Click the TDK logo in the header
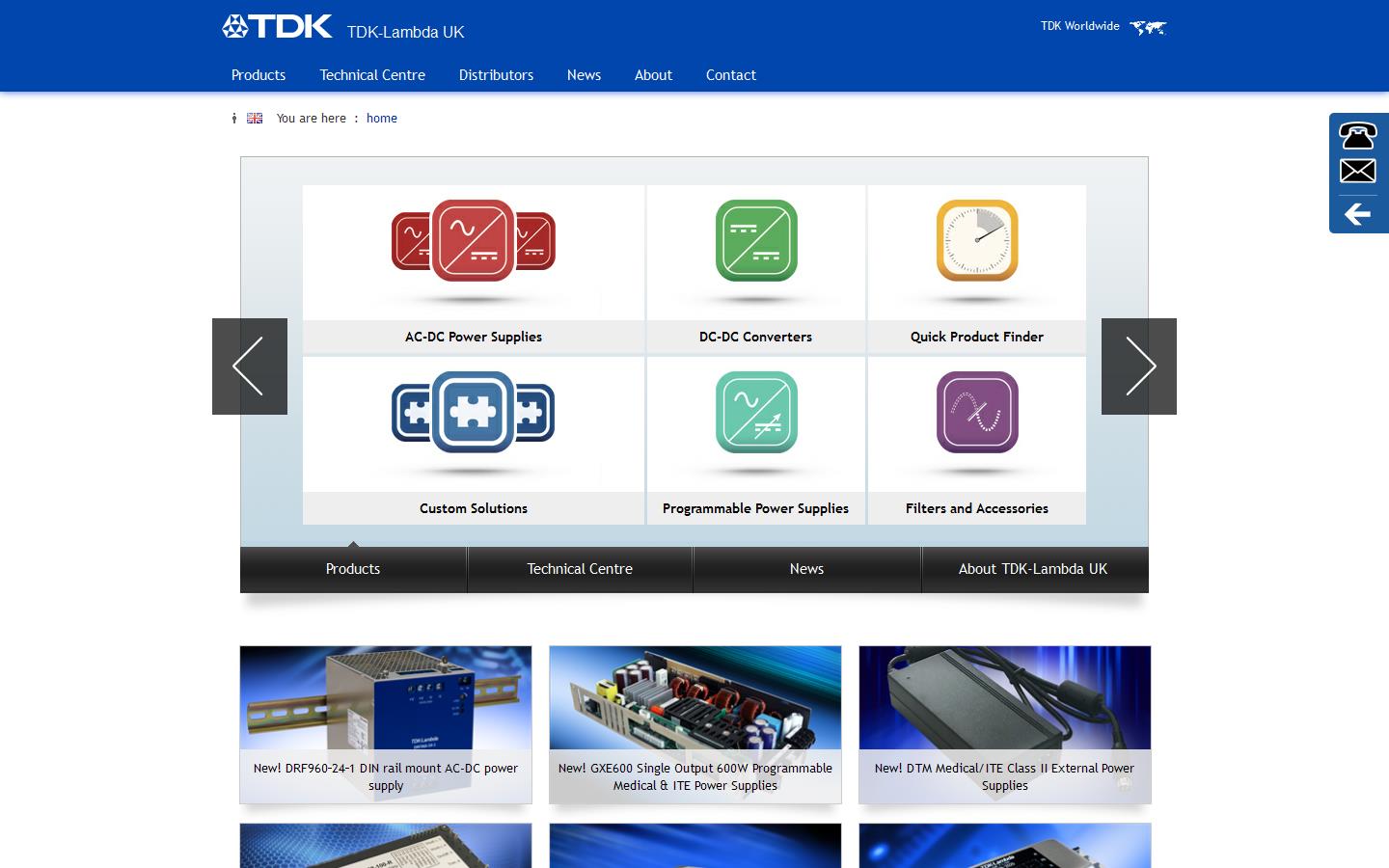Image resolution: width=1389 pixels, height=868 pixels. click(x=277, y=26)
